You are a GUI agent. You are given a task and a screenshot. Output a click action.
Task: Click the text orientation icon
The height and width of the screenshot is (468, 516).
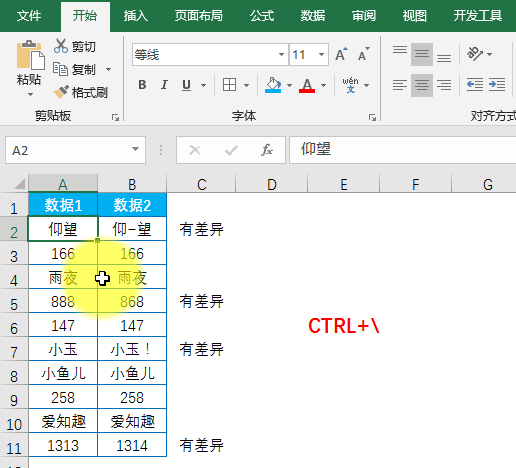[475, 54]
